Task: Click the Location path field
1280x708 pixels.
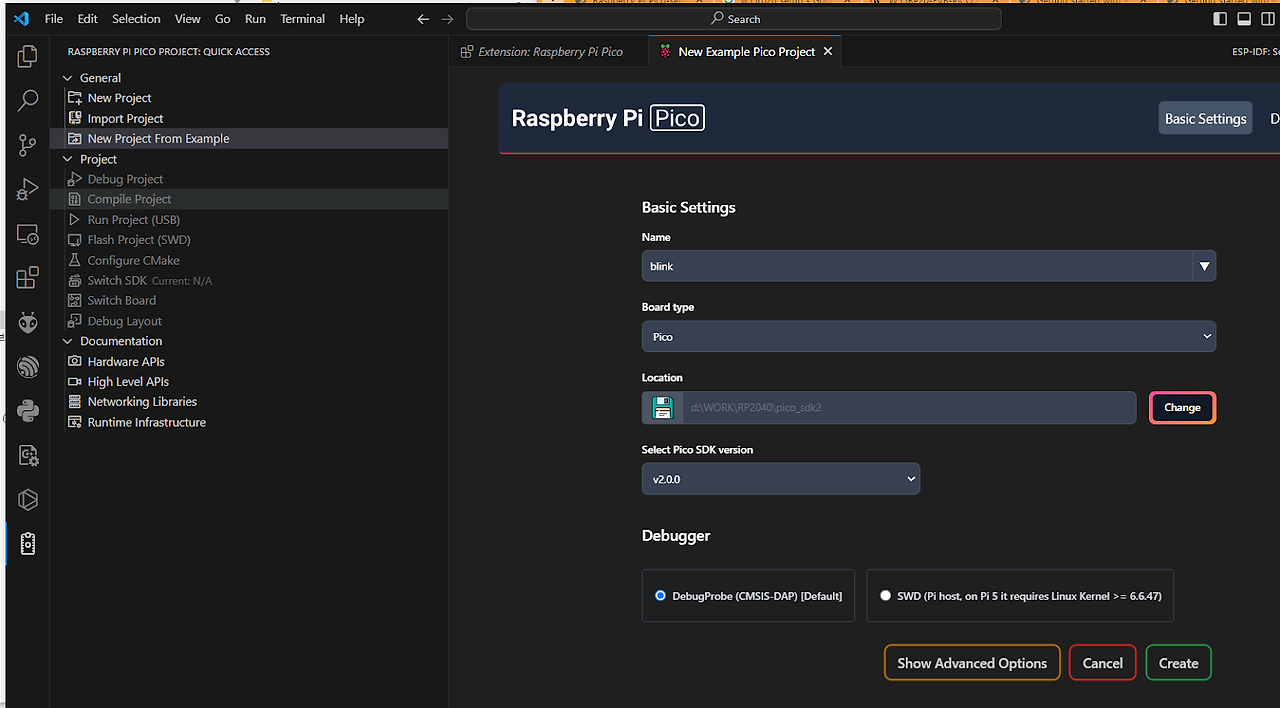Action: click(909, 407)
